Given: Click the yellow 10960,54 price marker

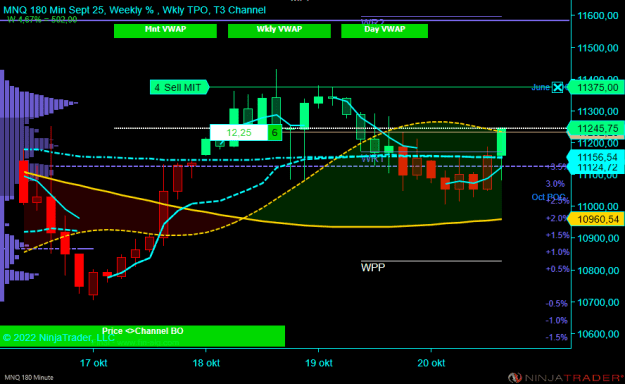Looking at the screenshot, I should point(596,219).
